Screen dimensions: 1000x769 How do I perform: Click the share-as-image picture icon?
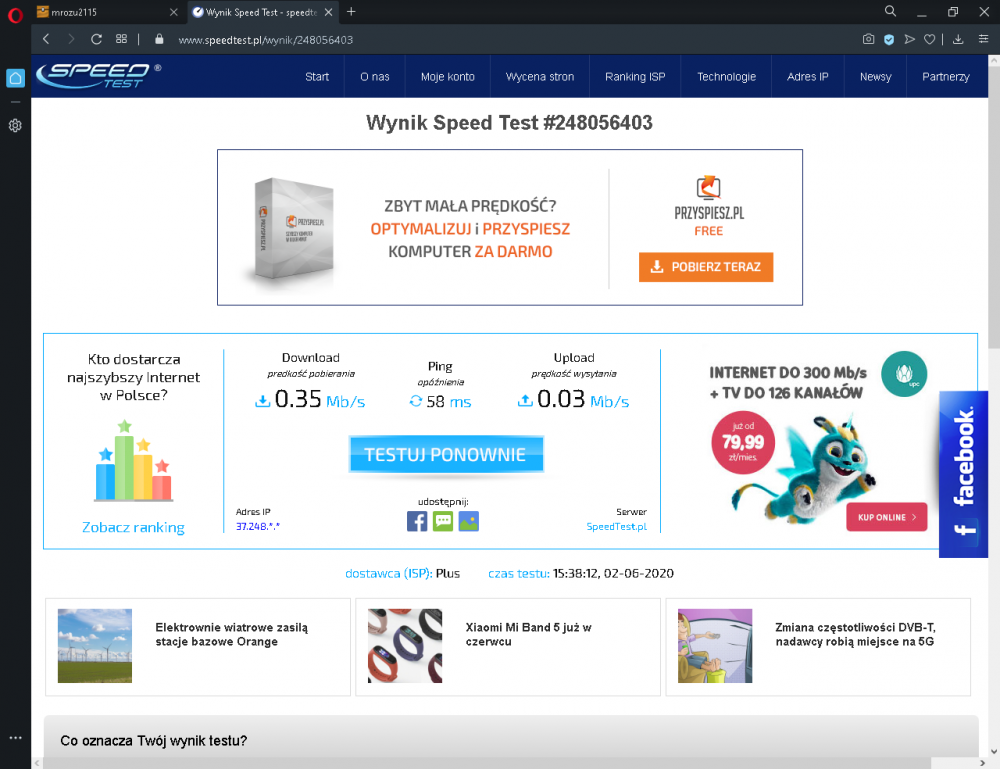[x=468, y=521]
